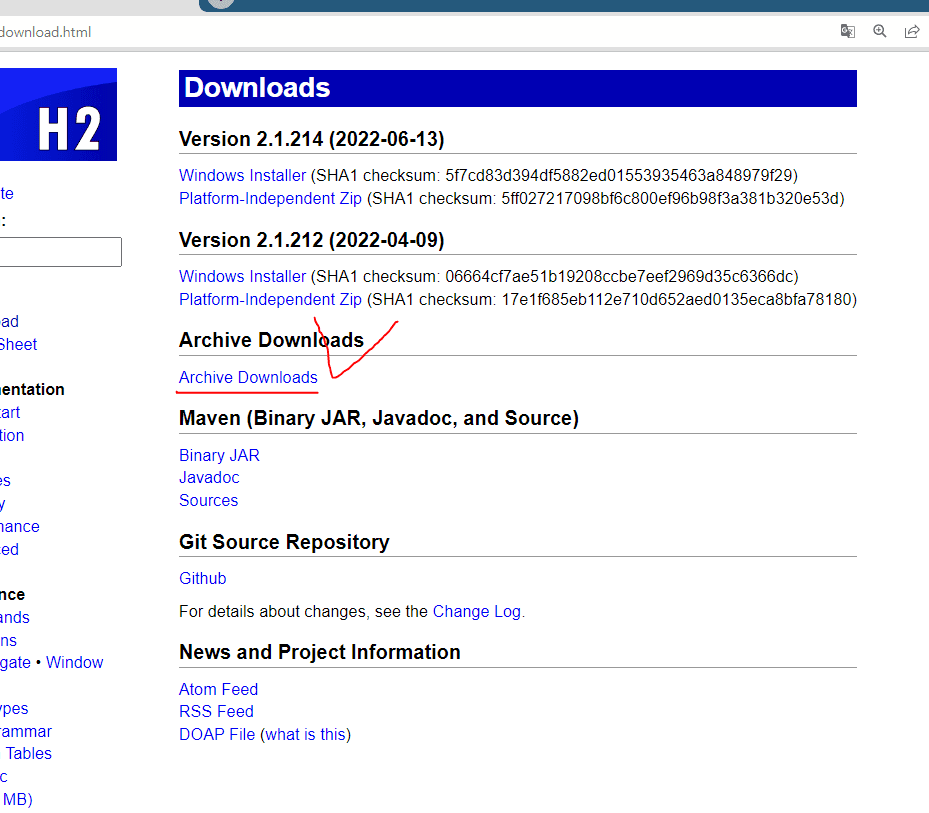Viewport: 929px width, 813px height.
Task: Open the Maven Sources link
Action: (208, 500)
